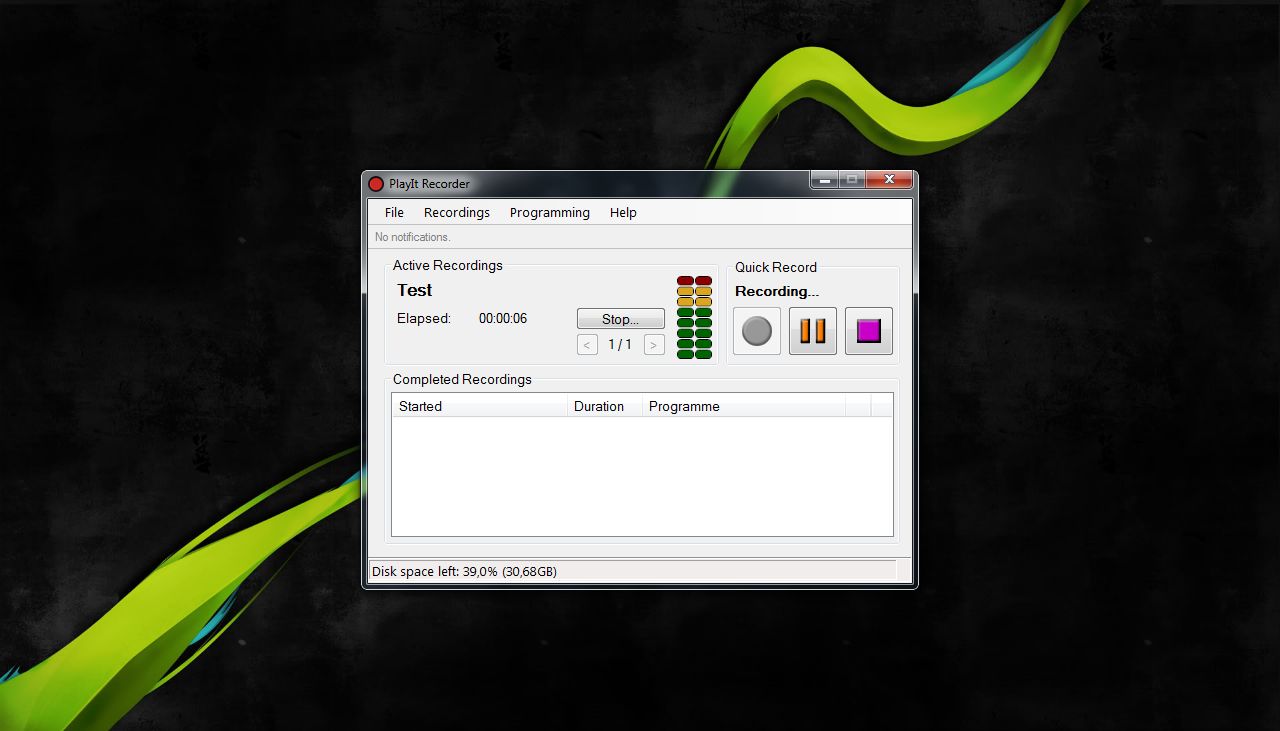1280x731 pixels.
Task: Open the Recordings menu
Action: pyautogui.click(x=456, y=212)
